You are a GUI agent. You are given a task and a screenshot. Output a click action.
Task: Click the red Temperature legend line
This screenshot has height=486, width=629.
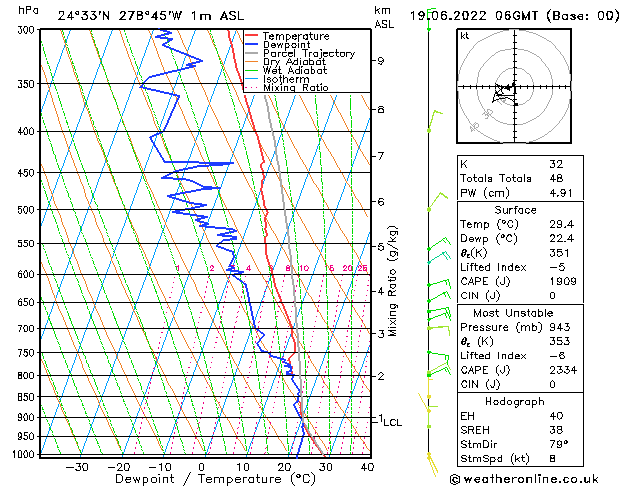tap(252, 36)
